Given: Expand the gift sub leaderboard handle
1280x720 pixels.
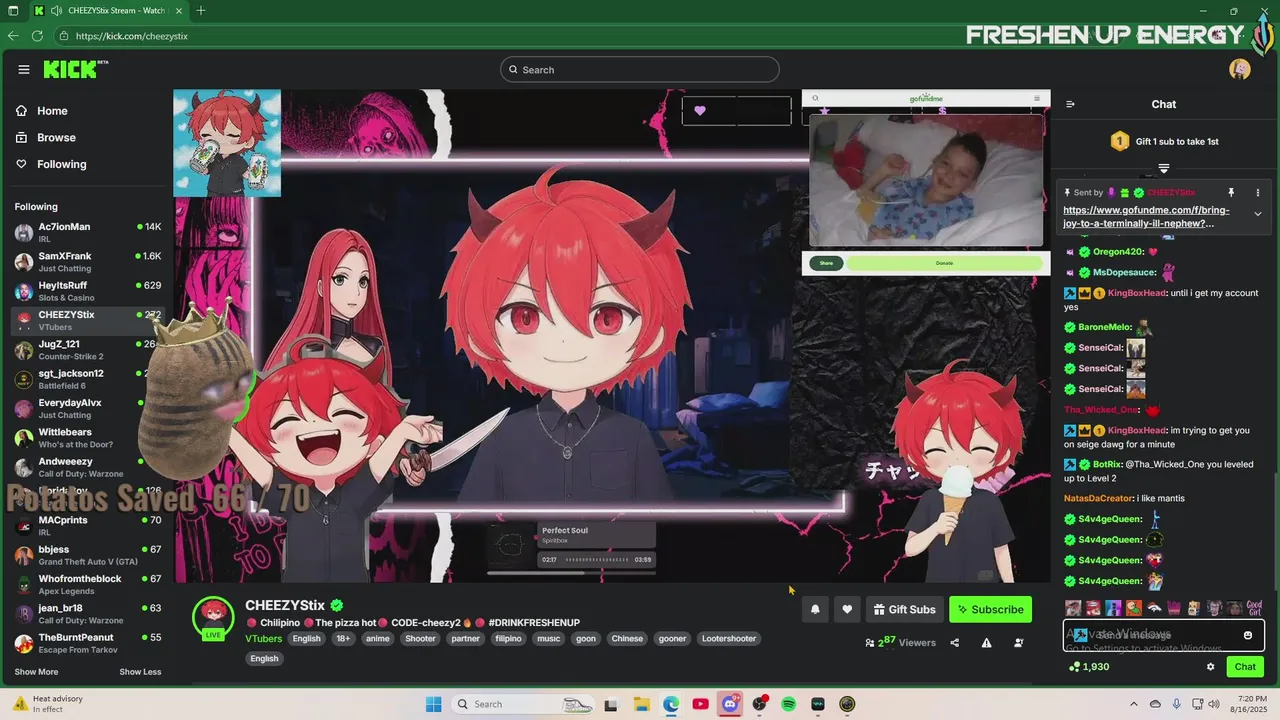Looking at the screenshot, I should coord(1164,168).
